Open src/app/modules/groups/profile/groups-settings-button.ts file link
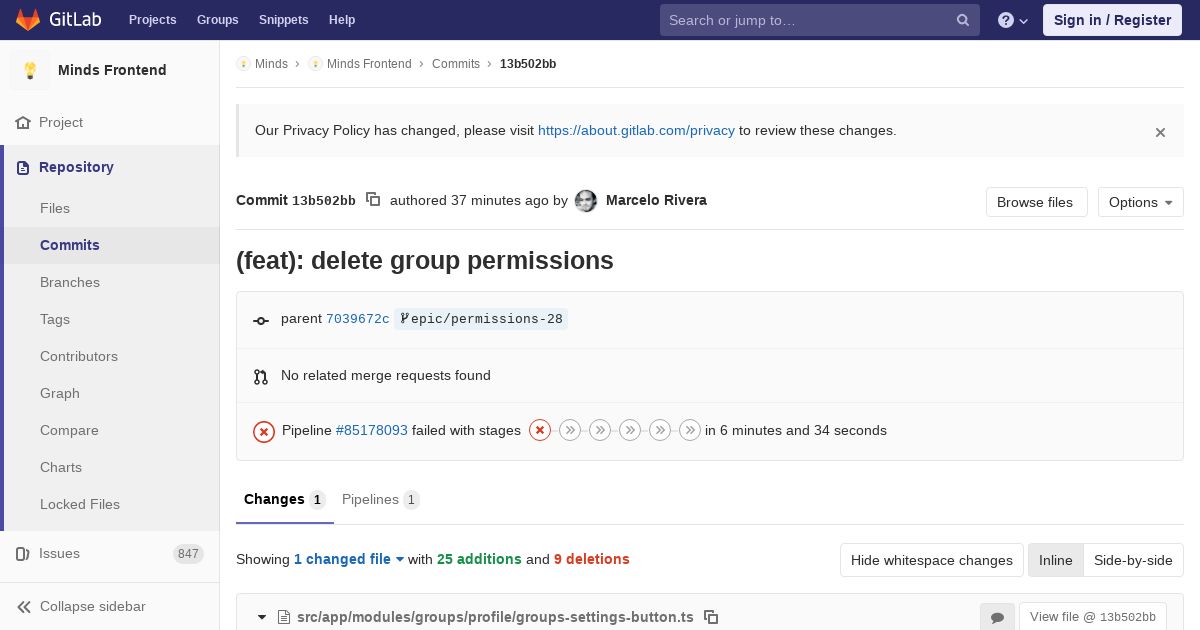 [x=495, y=617]
